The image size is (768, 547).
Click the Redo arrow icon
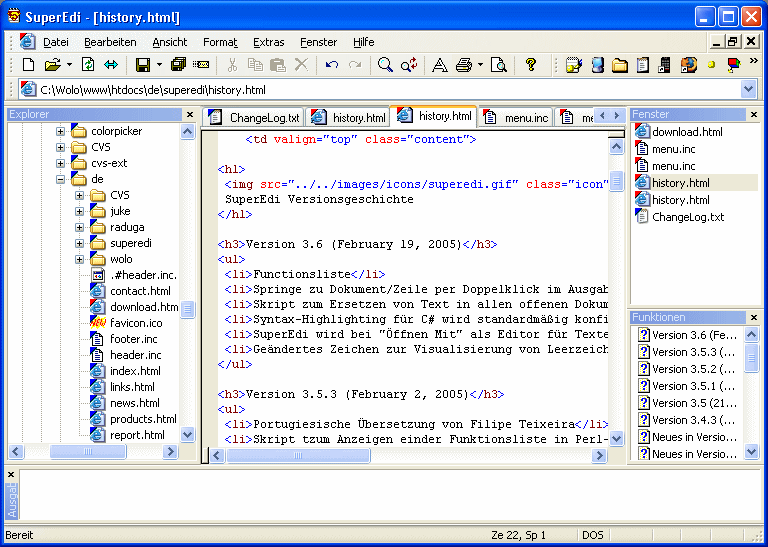[x=355, y=65]
